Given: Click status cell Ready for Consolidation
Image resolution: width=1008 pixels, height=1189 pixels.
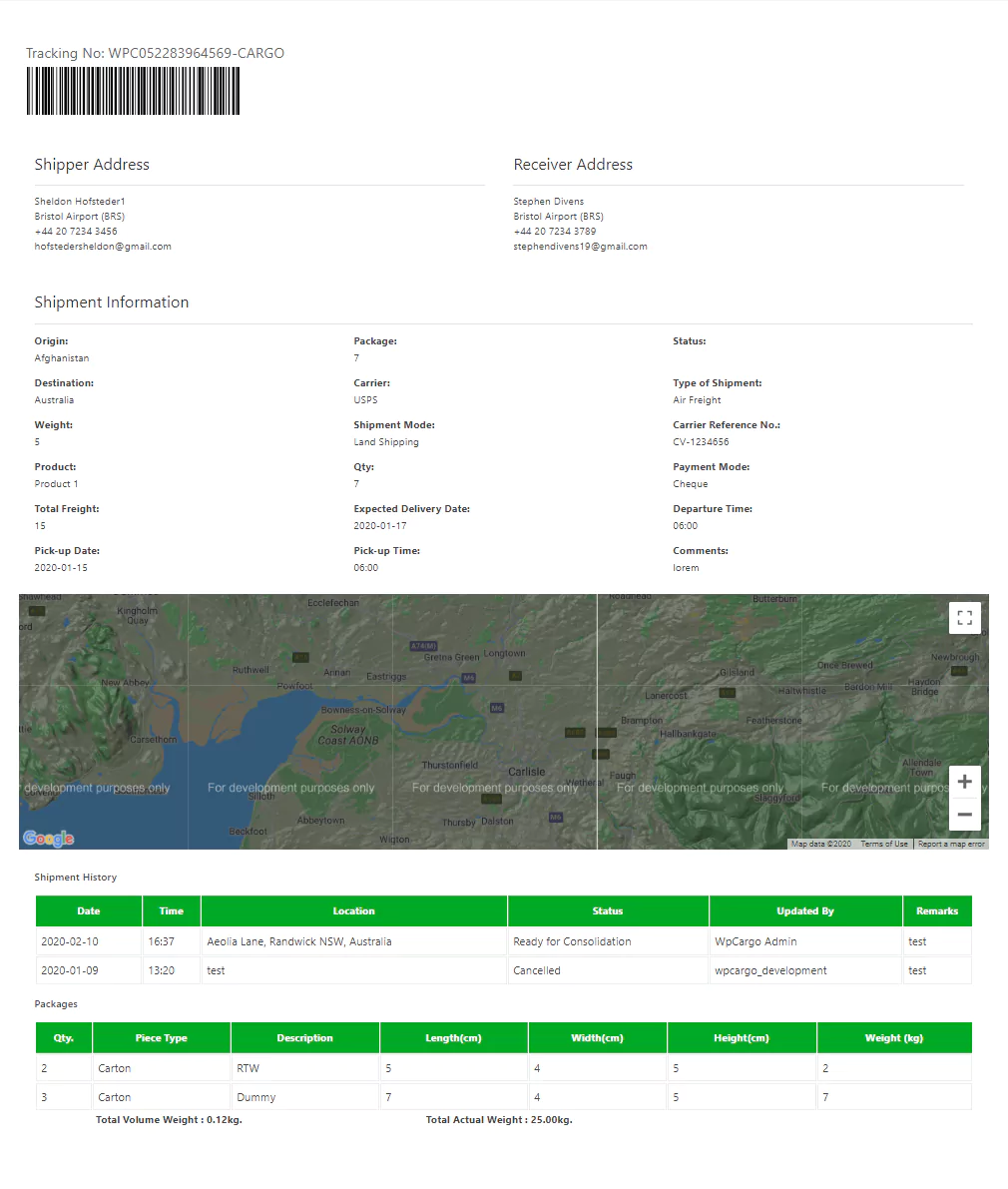Looking at the screenshot, I should (608, 941).
